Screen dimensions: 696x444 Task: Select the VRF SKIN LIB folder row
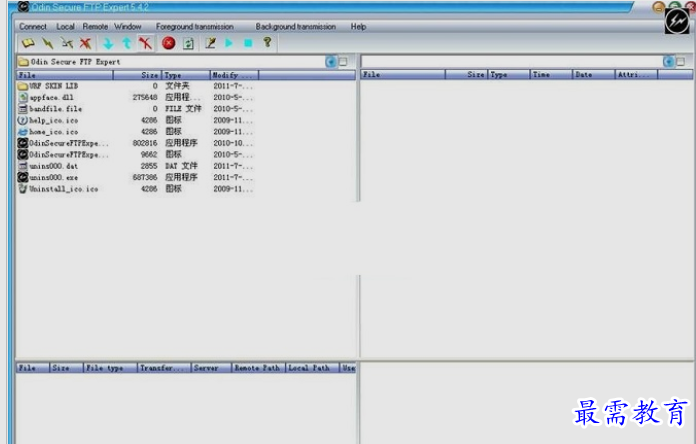[x=135, y=86]
